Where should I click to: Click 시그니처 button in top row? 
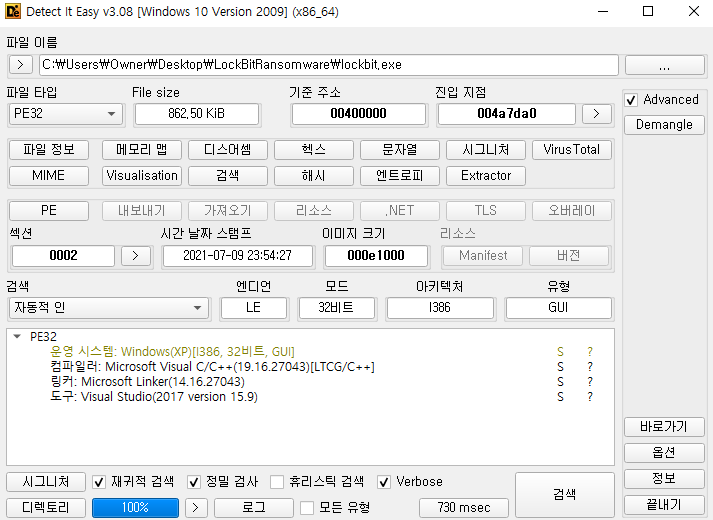click(x=486, y=150)
